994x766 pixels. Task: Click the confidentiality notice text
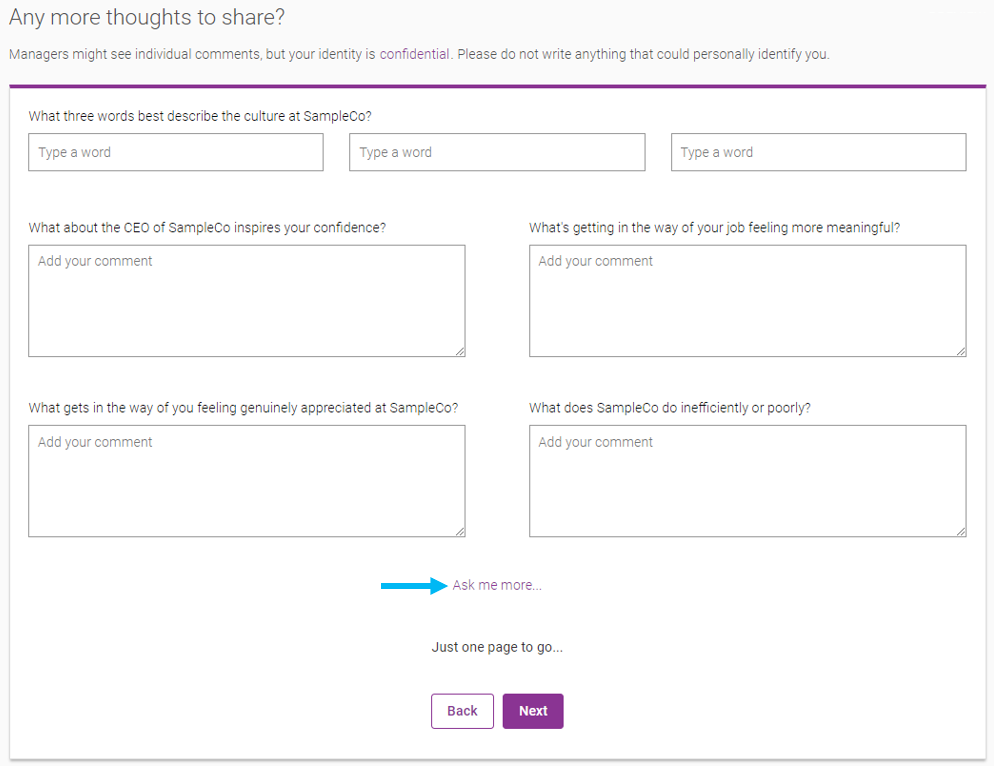pyautogui.click(x=420, y=54)
